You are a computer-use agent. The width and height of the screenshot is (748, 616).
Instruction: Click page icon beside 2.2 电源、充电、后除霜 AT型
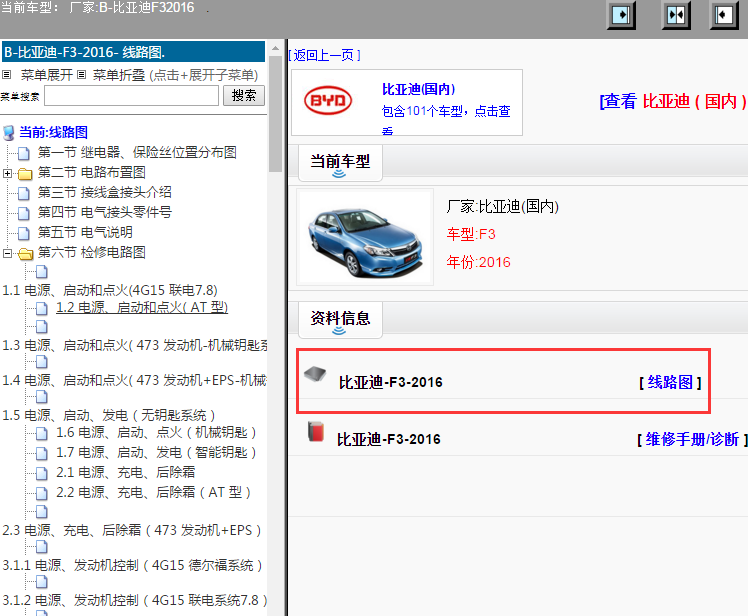pyautogui.click(x=42, y=493)
